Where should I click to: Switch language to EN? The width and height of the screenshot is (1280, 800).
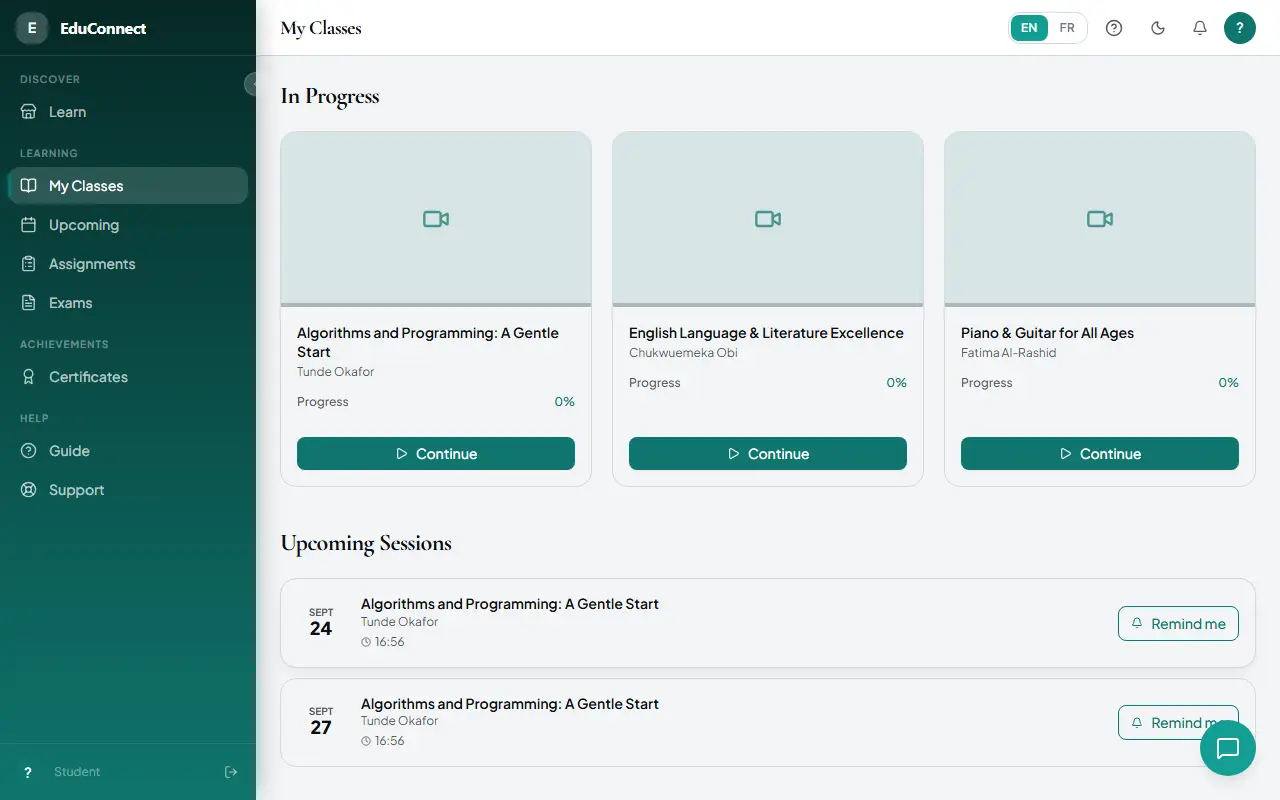1029,28
